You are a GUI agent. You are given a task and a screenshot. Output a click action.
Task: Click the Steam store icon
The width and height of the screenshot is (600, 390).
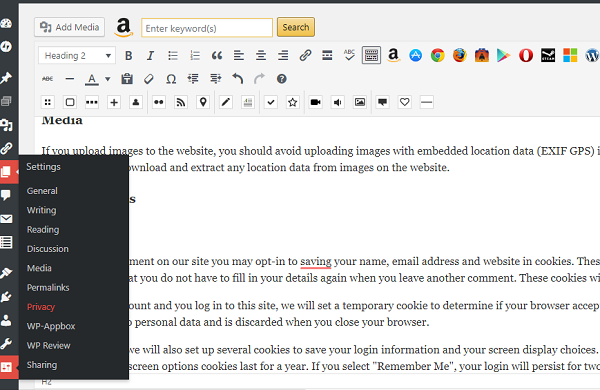(x=548, y=56)
